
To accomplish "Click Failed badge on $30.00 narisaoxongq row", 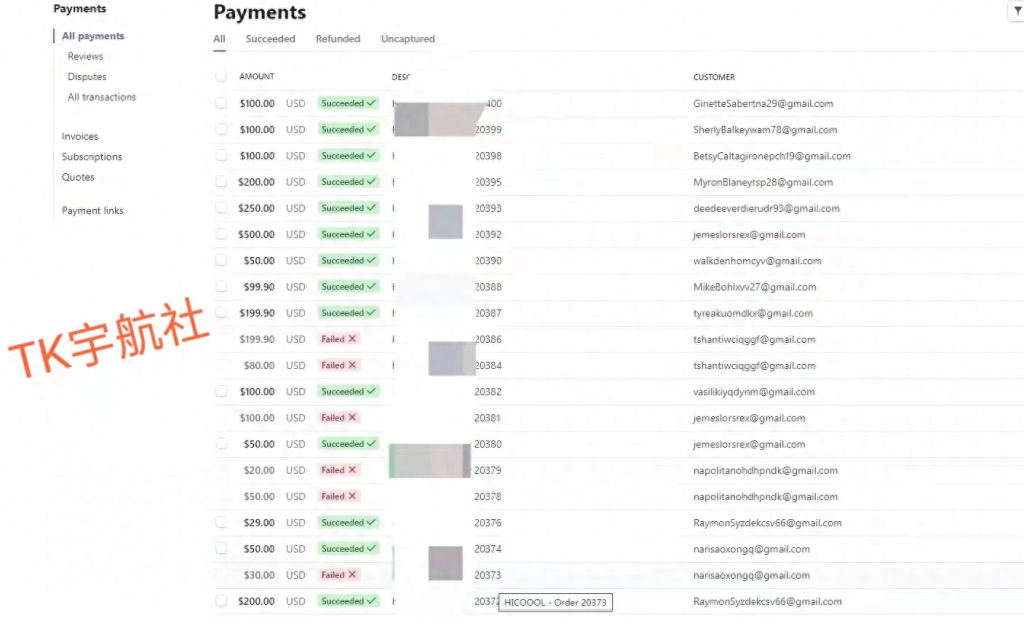I will point(338,574).
